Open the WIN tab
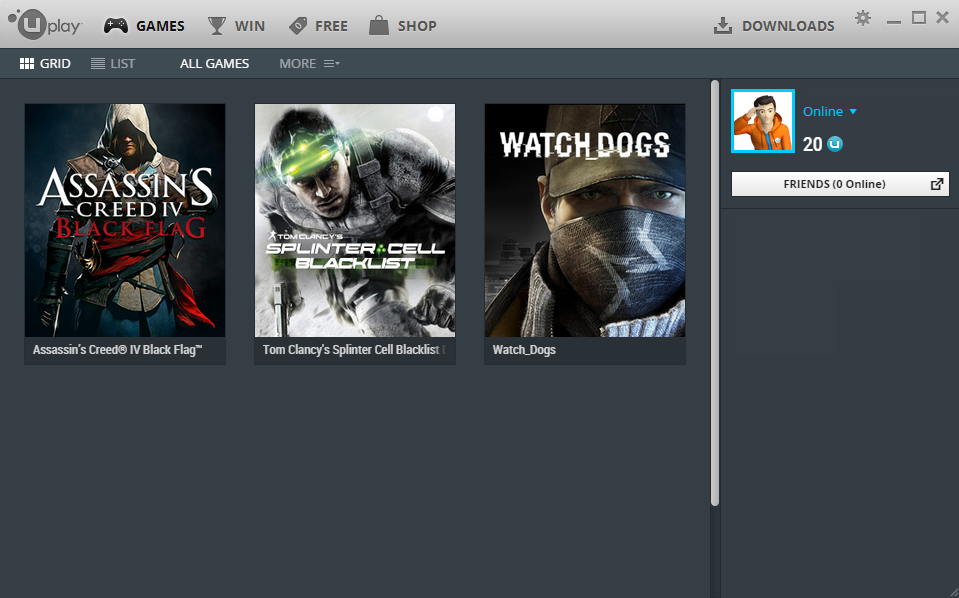Viewport: 959px width, 598px height. pyautogui.click(x=237, y=26)
